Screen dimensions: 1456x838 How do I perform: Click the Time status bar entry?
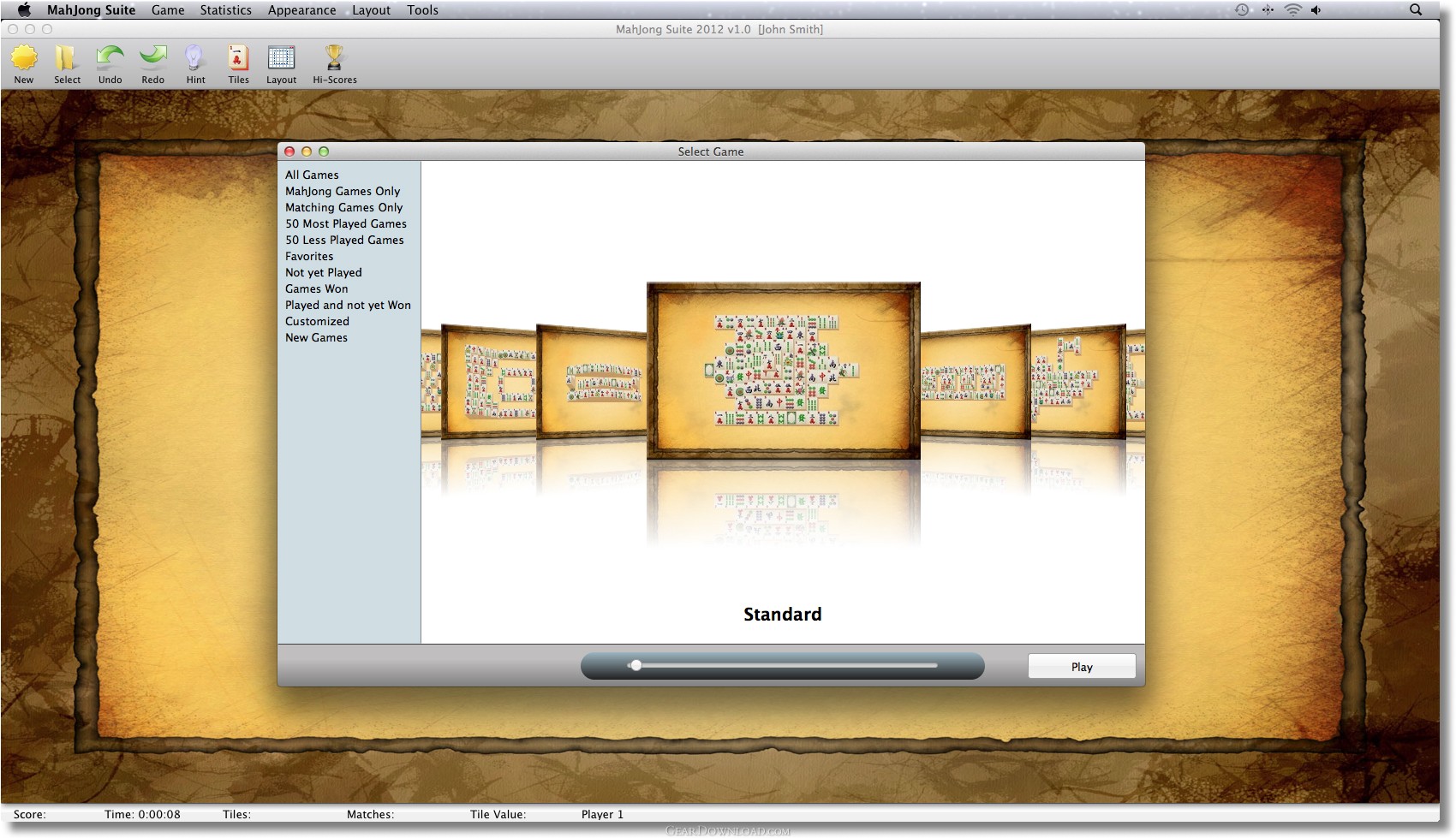point(142,814)
